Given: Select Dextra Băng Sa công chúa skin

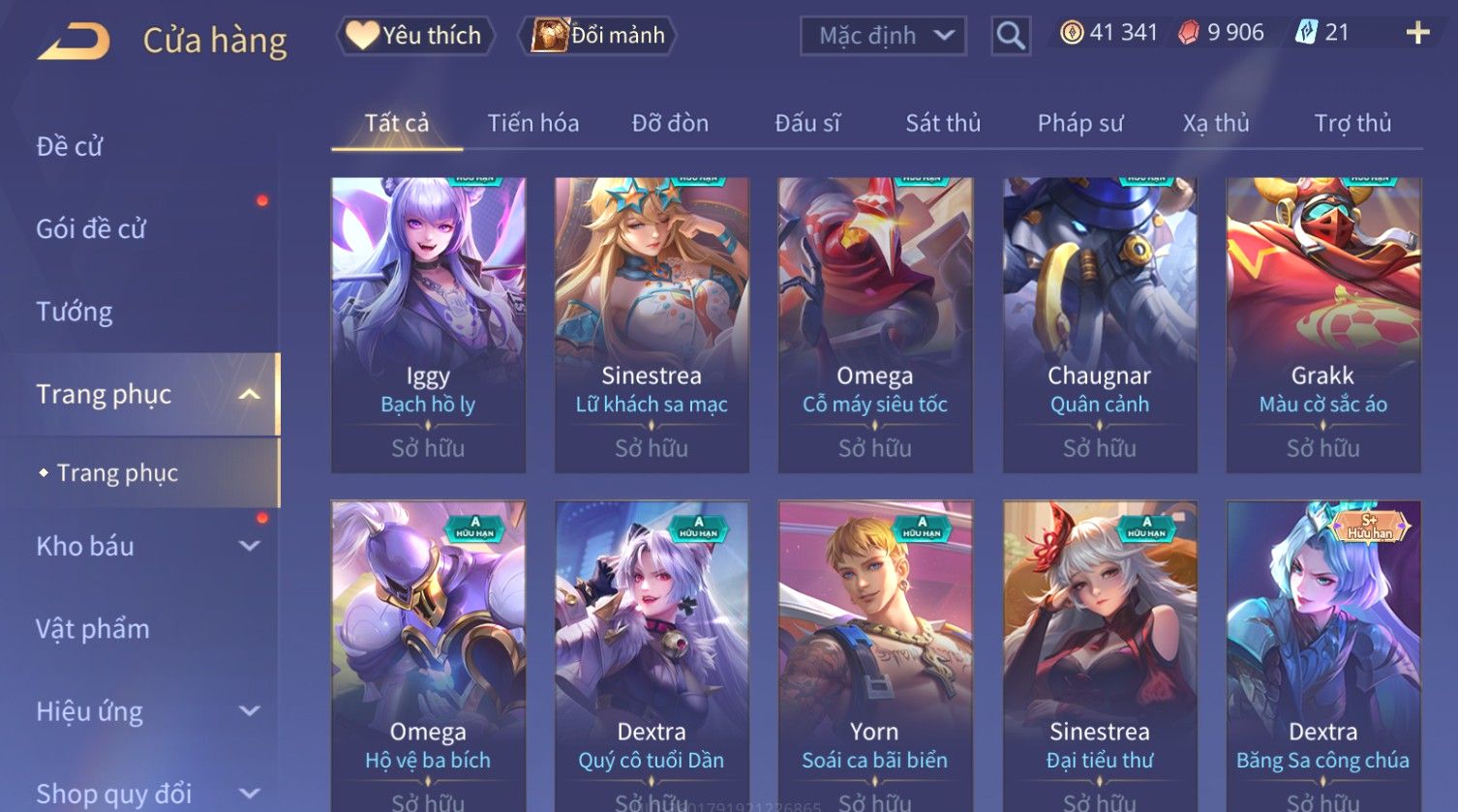Looking at the screenshot, I should [1323, 655].
